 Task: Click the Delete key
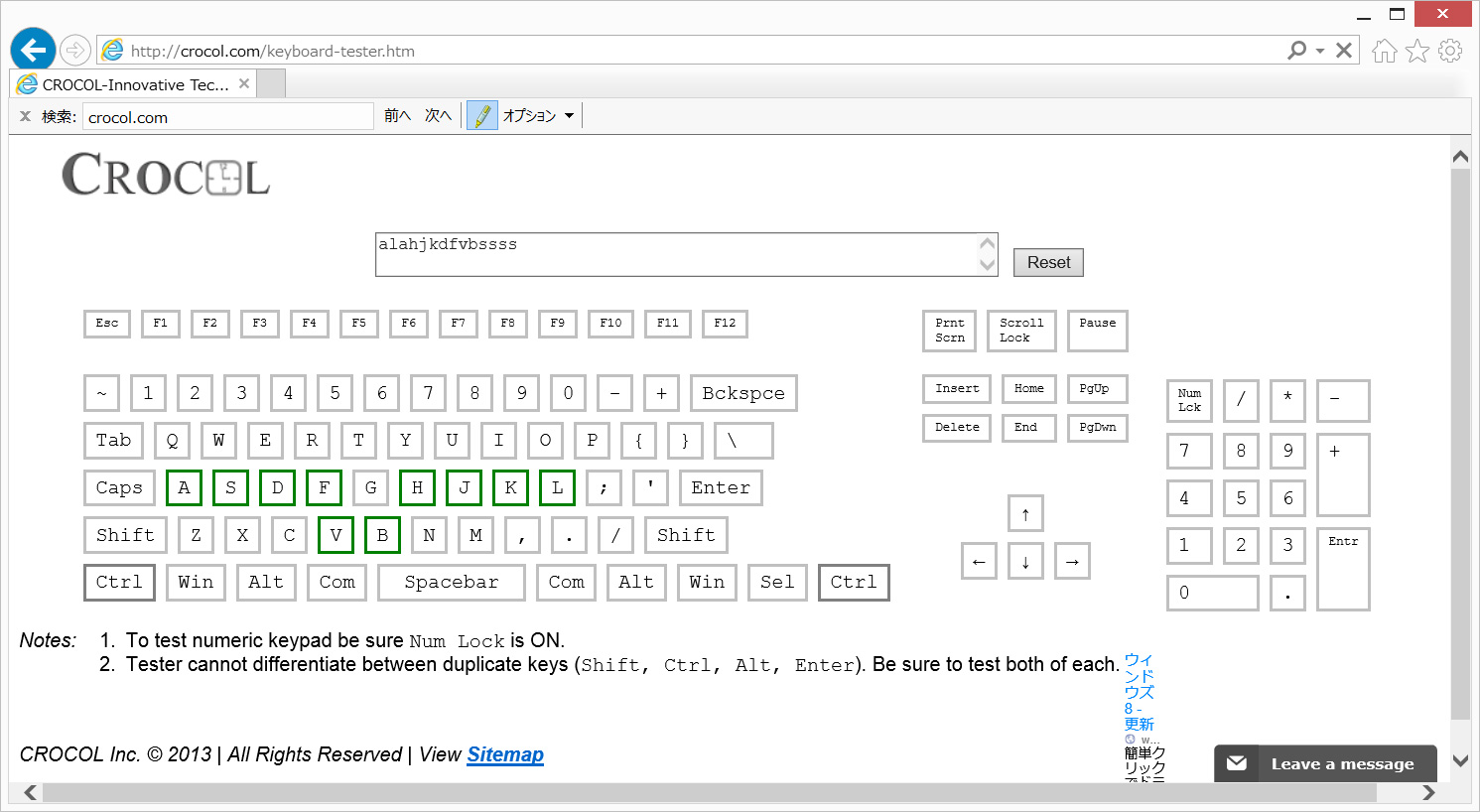pyautogui.click(x=957, y=428)
